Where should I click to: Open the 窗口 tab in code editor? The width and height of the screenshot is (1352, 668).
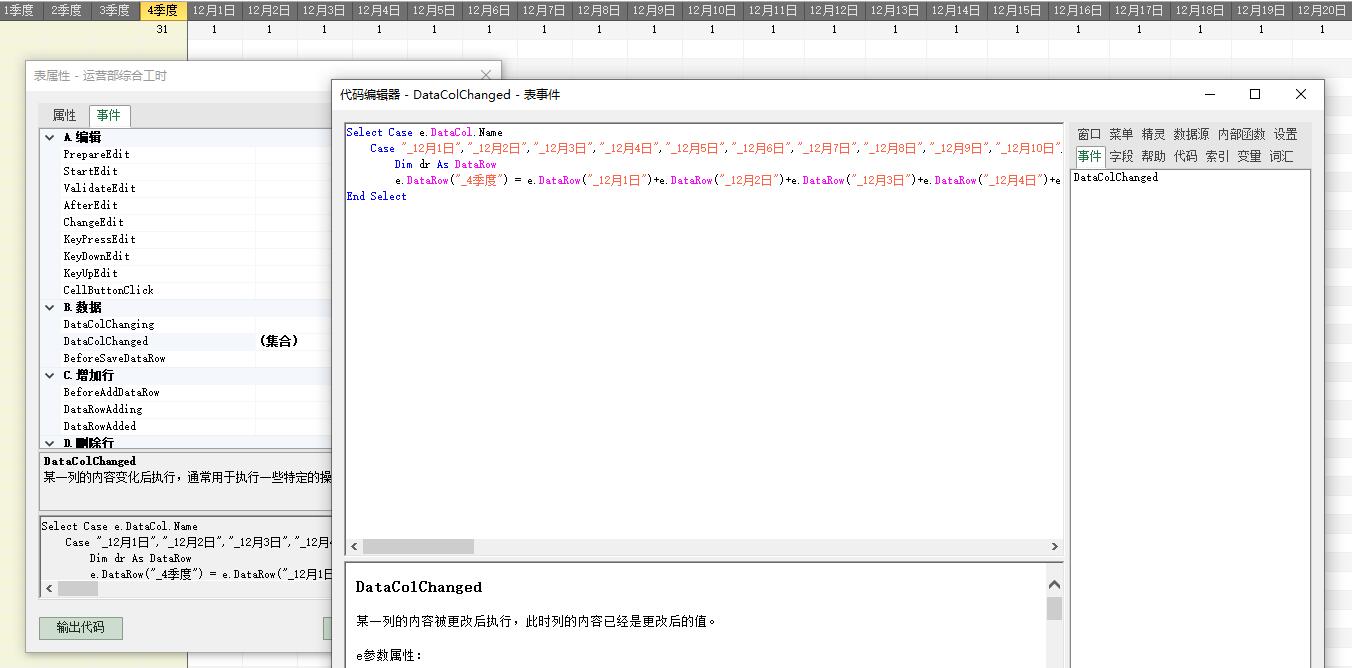coord(1089,134)
